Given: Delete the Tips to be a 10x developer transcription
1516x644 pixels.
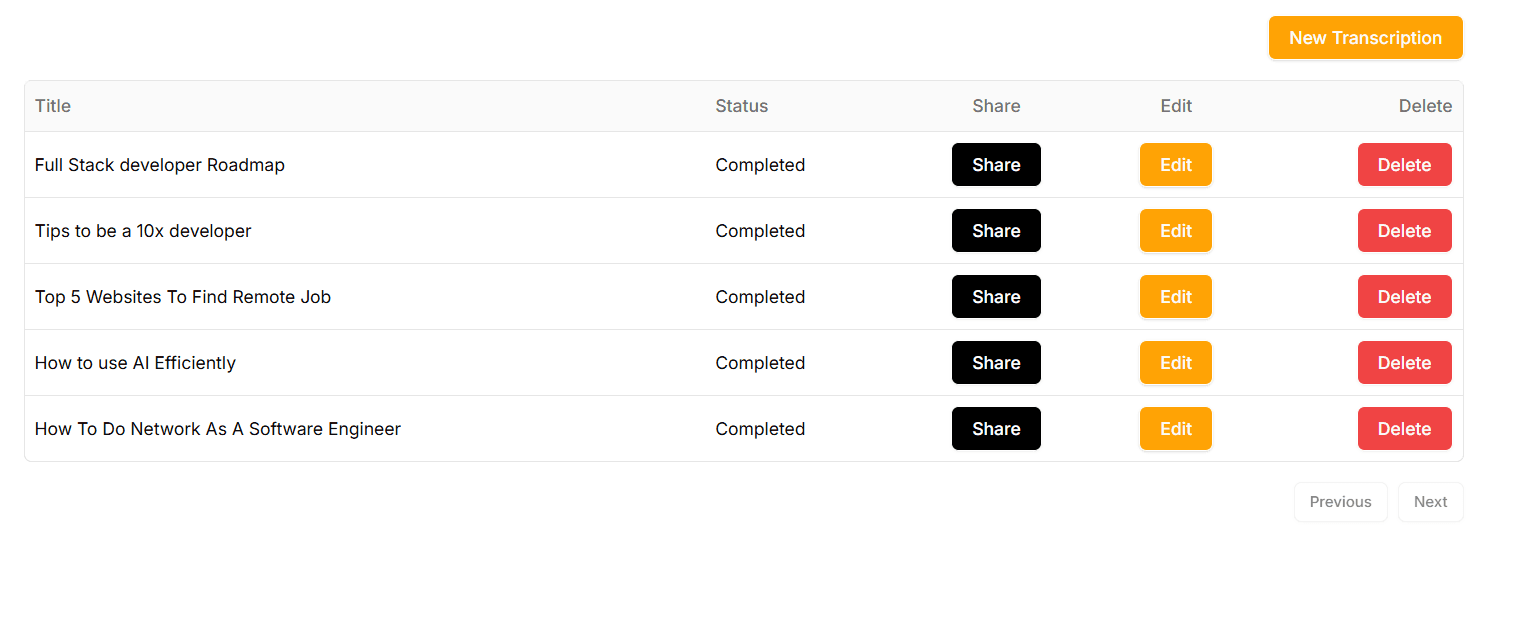Looking at the screenshot, I should pos(1404,230).
